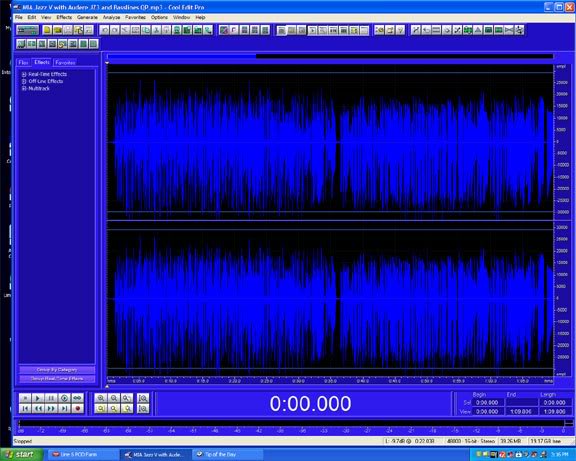This screenshot has height=461, width=576.
Task: Click the Group By Category button
Action: 57,370
